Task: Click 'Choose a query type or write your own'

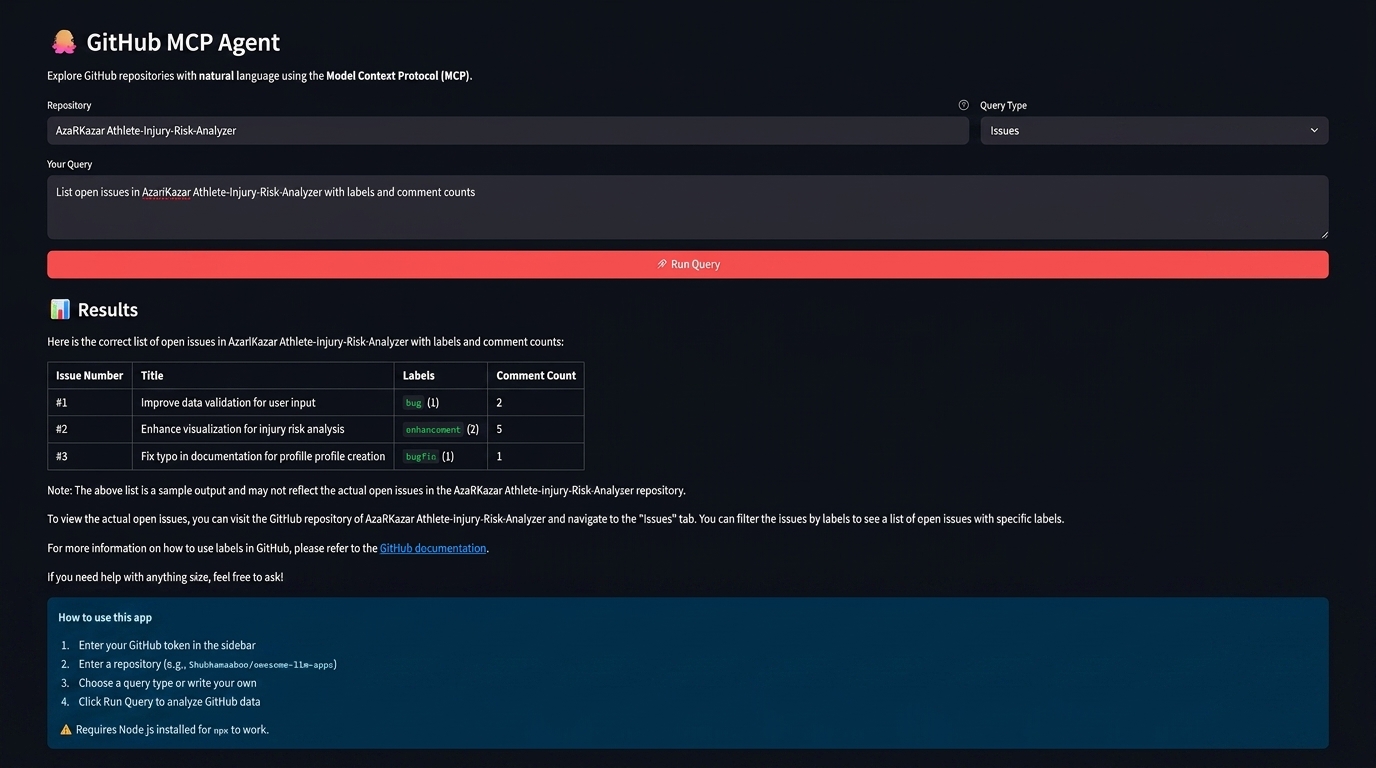Action: pyautogui.click(x=168, y=684)
